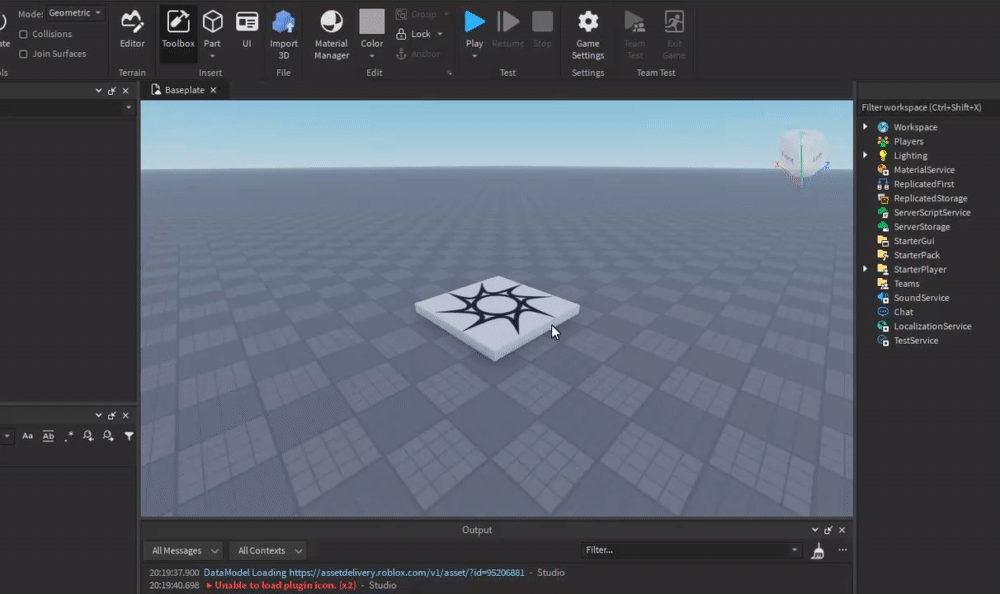Viewport: 1000px width, 594px height.
Task: Toggle the whole word Ab search option
Action: (48, 436)
